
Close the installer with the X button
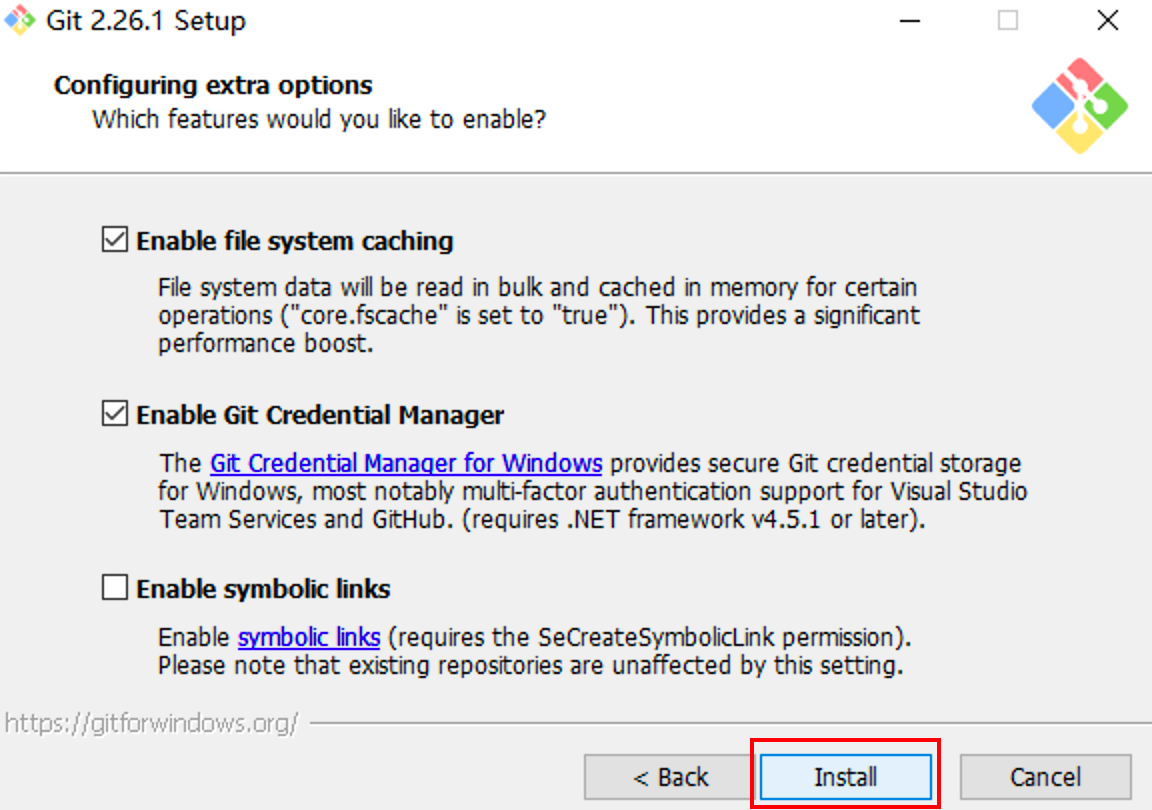pos(1107,21)
